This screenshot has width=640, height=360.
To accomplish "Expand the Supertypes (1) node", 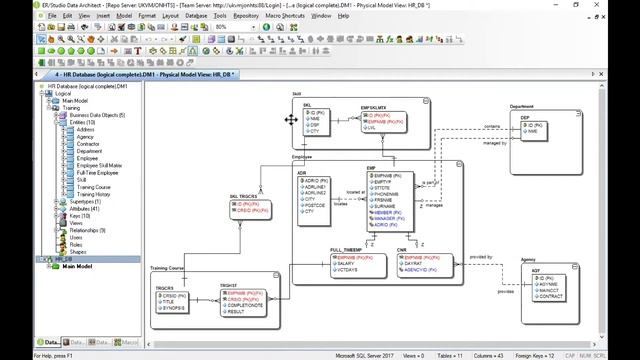I will [x=56, y=202].
